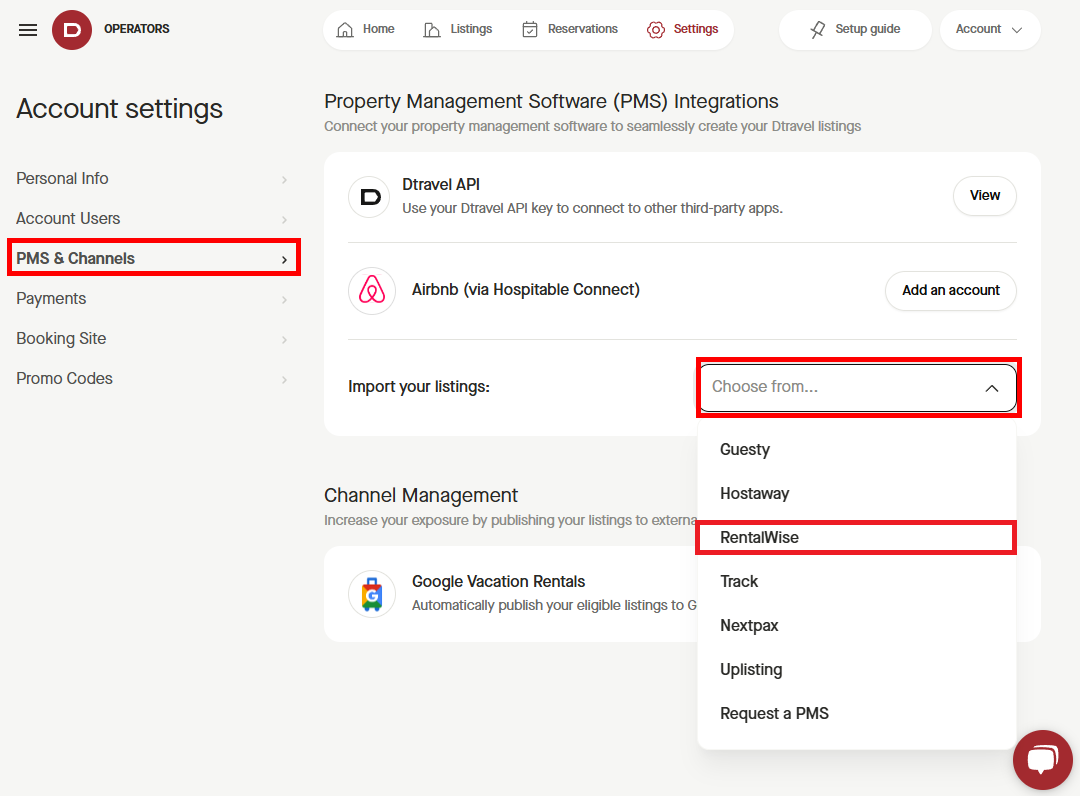Click the Airbnb logo icon
Viewport: 1080px width, 796px height.
coord(372,291)
